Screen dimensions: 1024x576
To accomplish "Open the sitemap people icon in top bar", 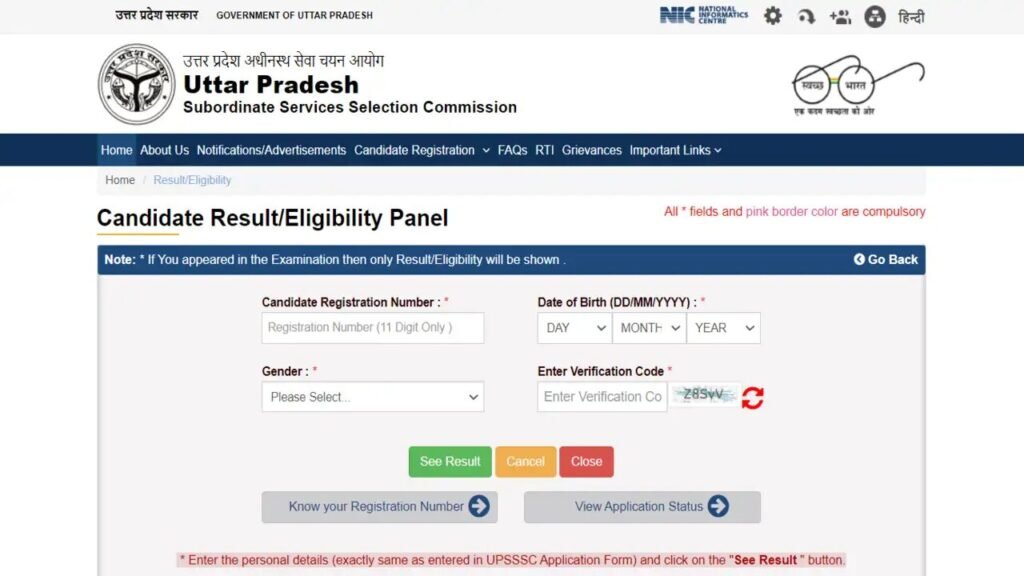I will [840, 16].
